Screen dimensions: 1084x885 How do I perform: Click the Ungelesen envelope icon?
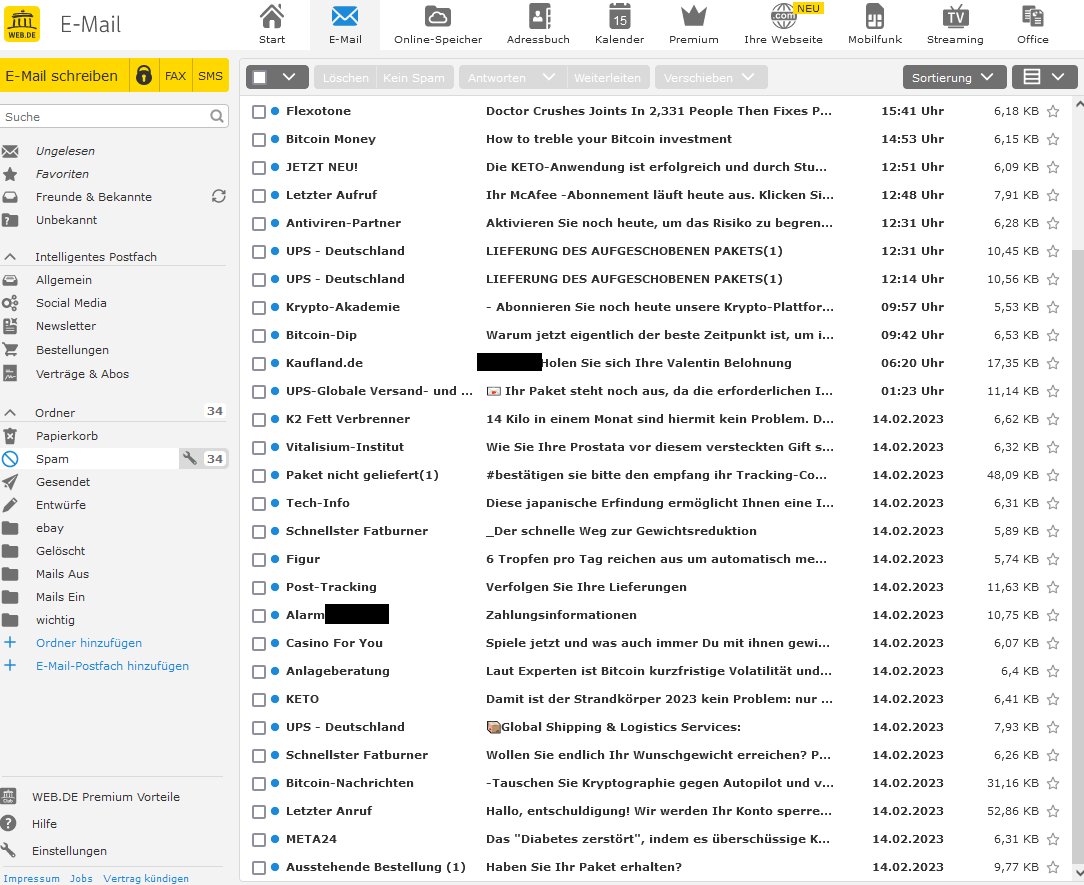pyautogui.click(x=10, y=151)
